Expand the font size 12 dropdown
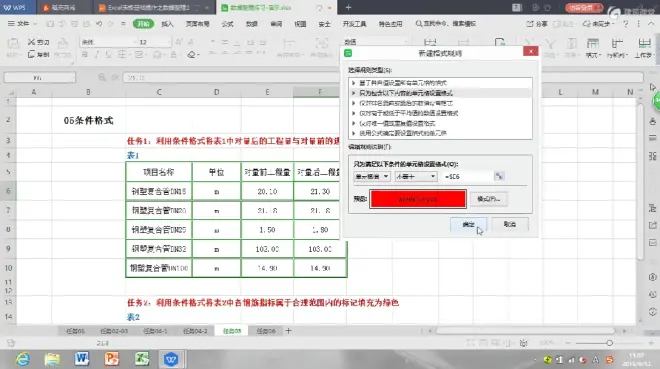The height and width of the screenshot is (369, 660). [169, 42]
